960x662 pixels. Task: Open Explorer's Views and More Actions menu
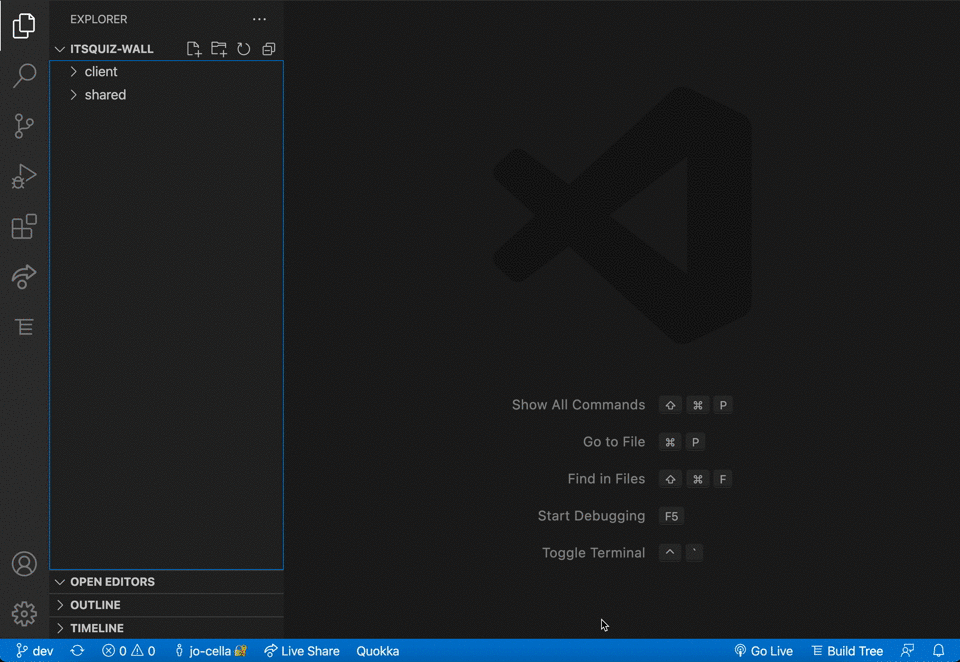[260, 20]
